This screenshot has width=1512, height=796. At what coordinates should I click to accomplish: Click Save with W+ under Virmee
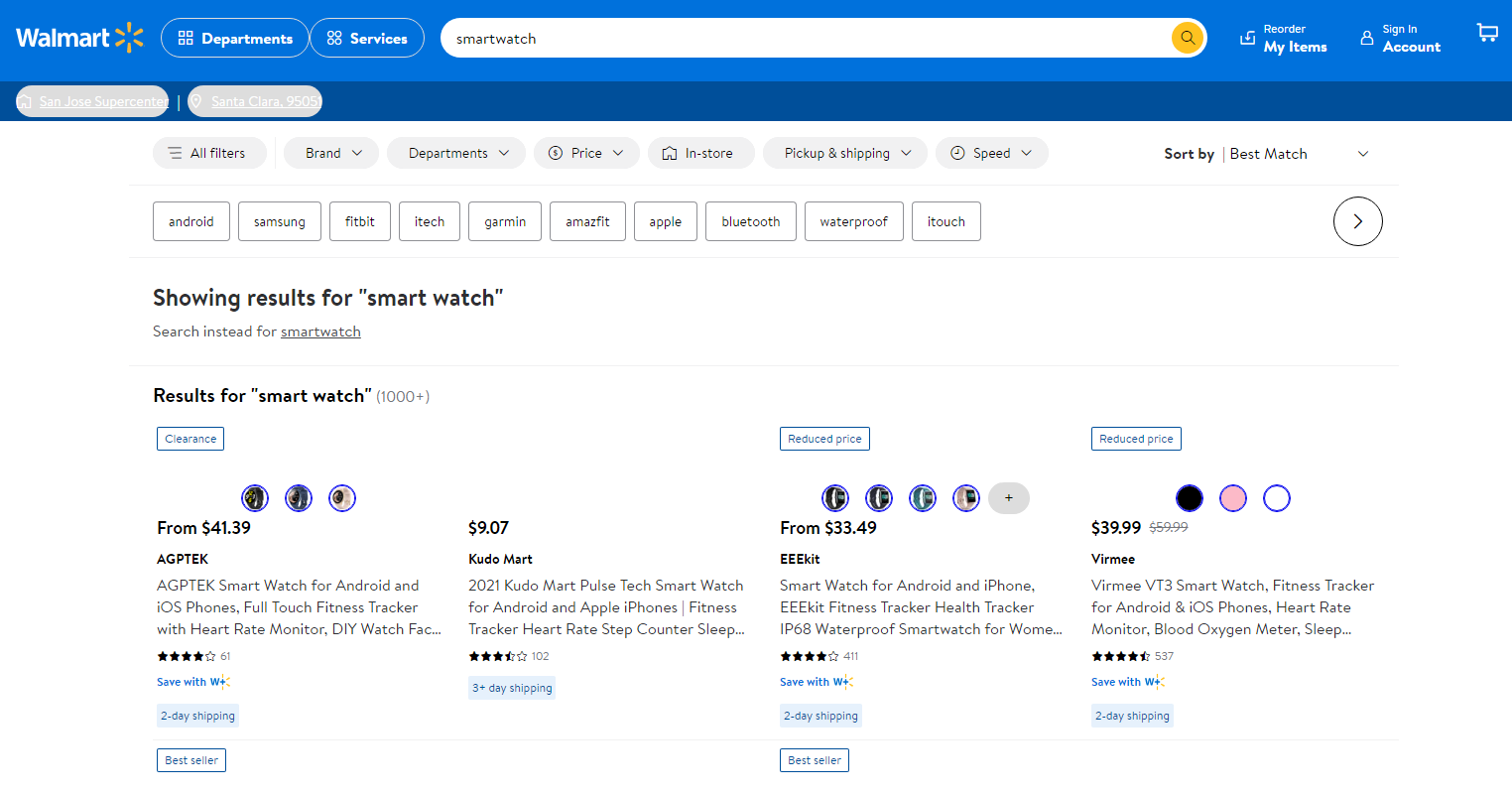[1128, 682]
